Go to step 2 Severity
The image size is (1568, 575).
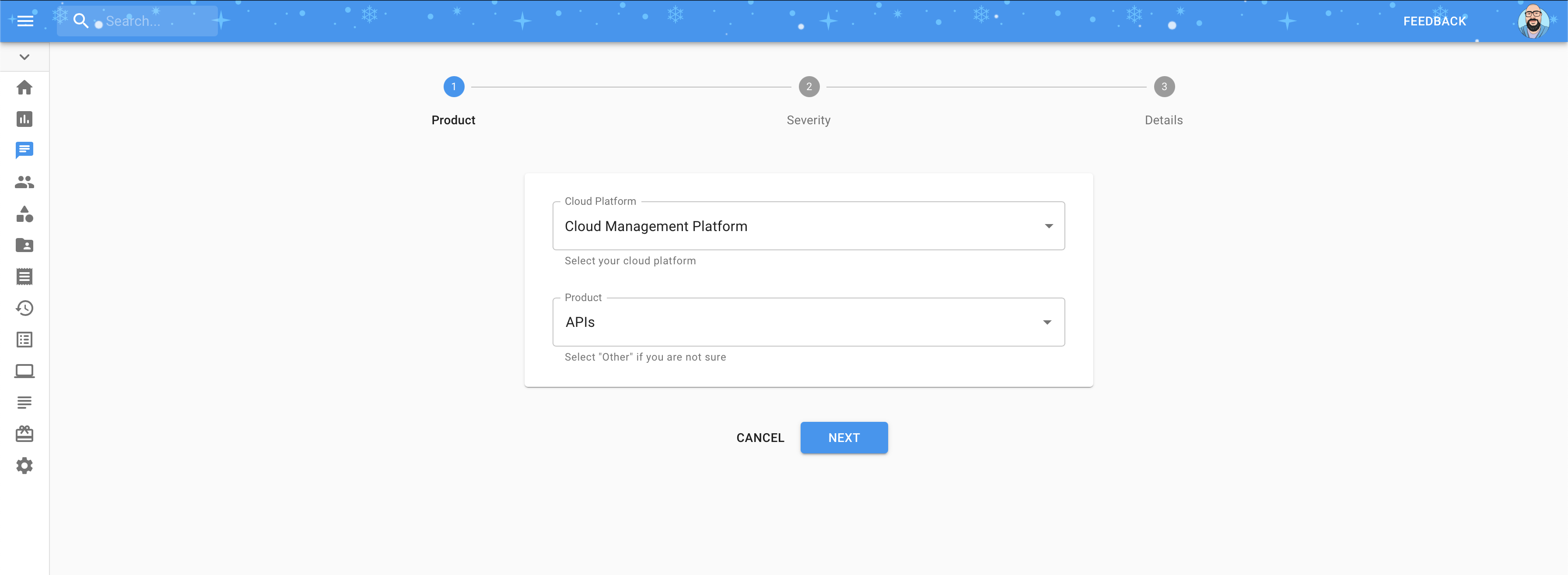808,87
